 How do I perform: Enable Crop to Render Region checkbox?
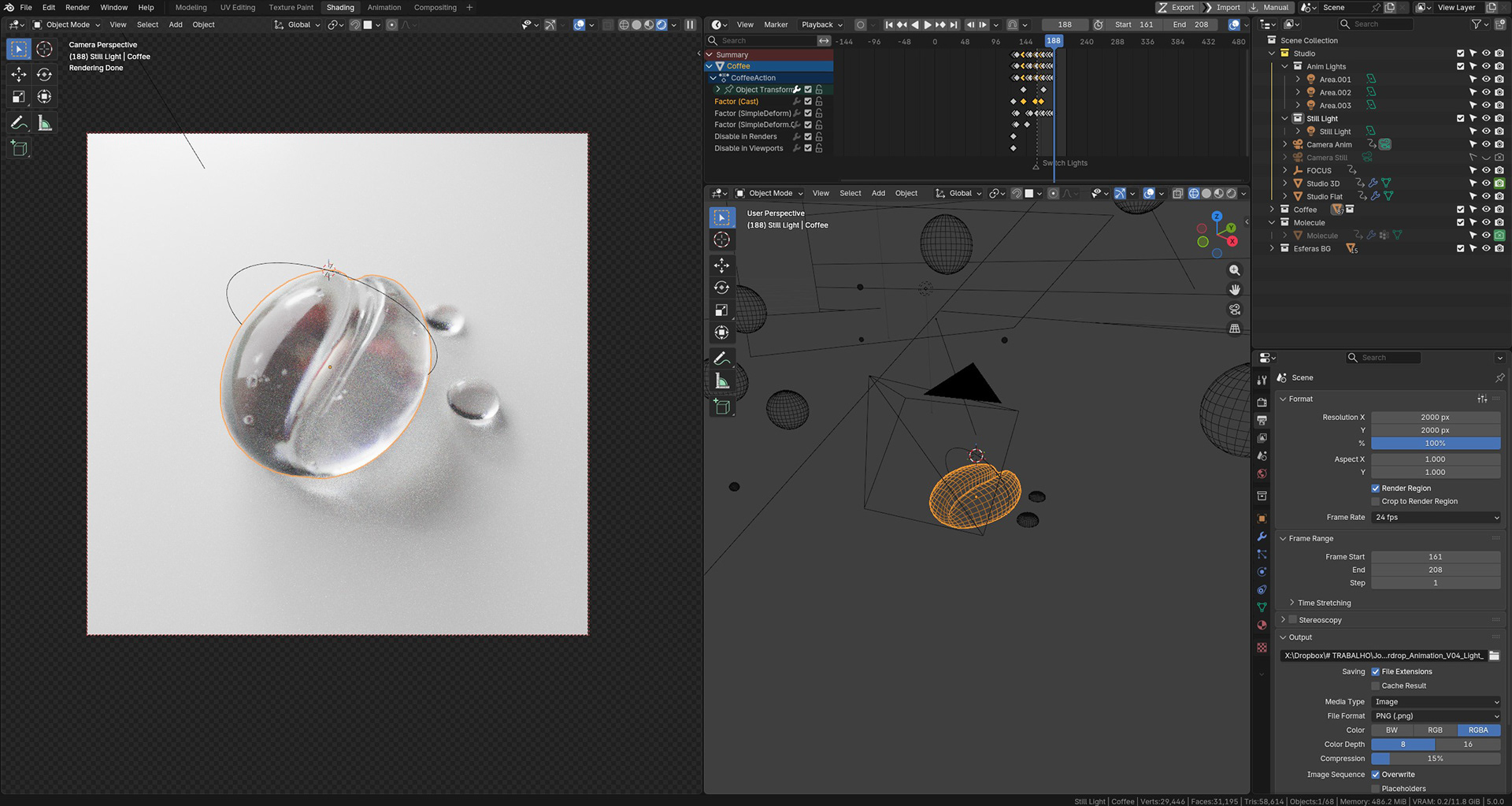[x=1375, y=502]
